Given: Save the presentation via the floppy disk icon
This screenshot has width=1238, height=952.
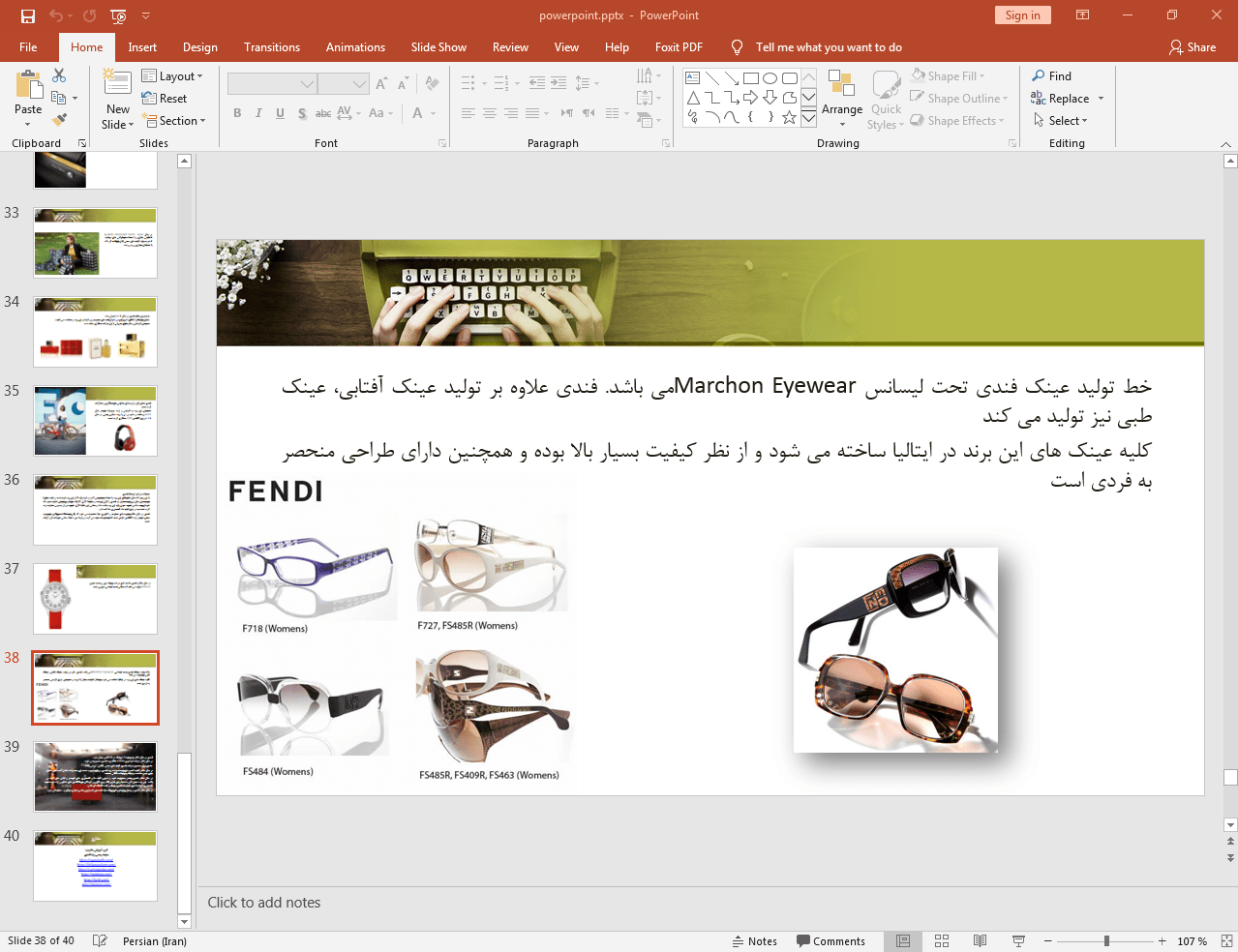Looking at the screenshot, I should (x=27, y=15).
